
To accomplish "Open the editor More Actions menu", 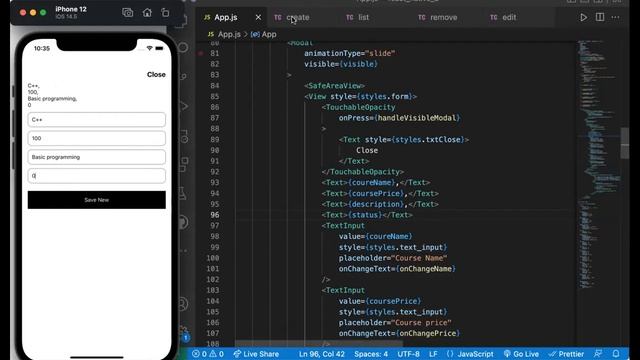I will [x=615, y=17].
